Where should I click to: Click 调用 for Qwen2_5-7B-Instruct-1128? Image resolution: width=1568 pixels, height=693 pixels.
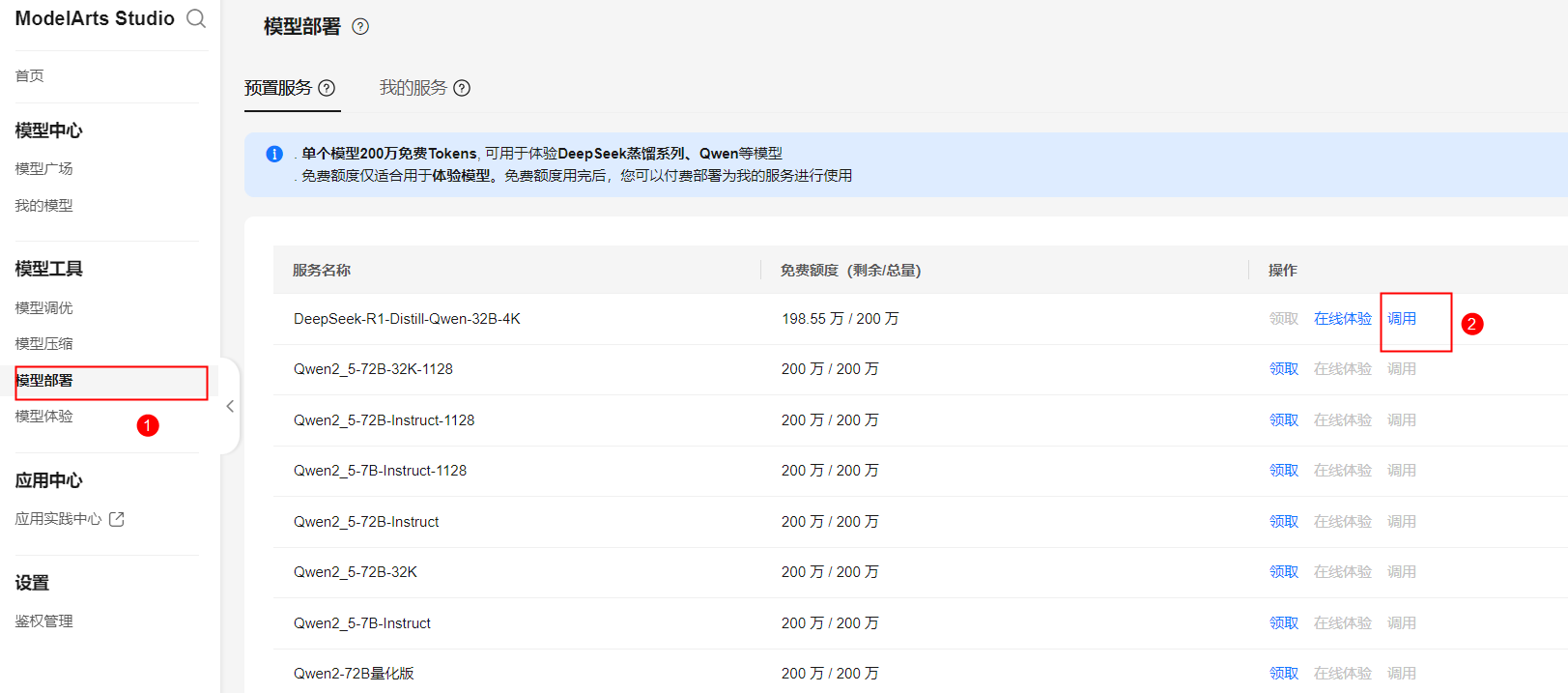point(1402,470)
